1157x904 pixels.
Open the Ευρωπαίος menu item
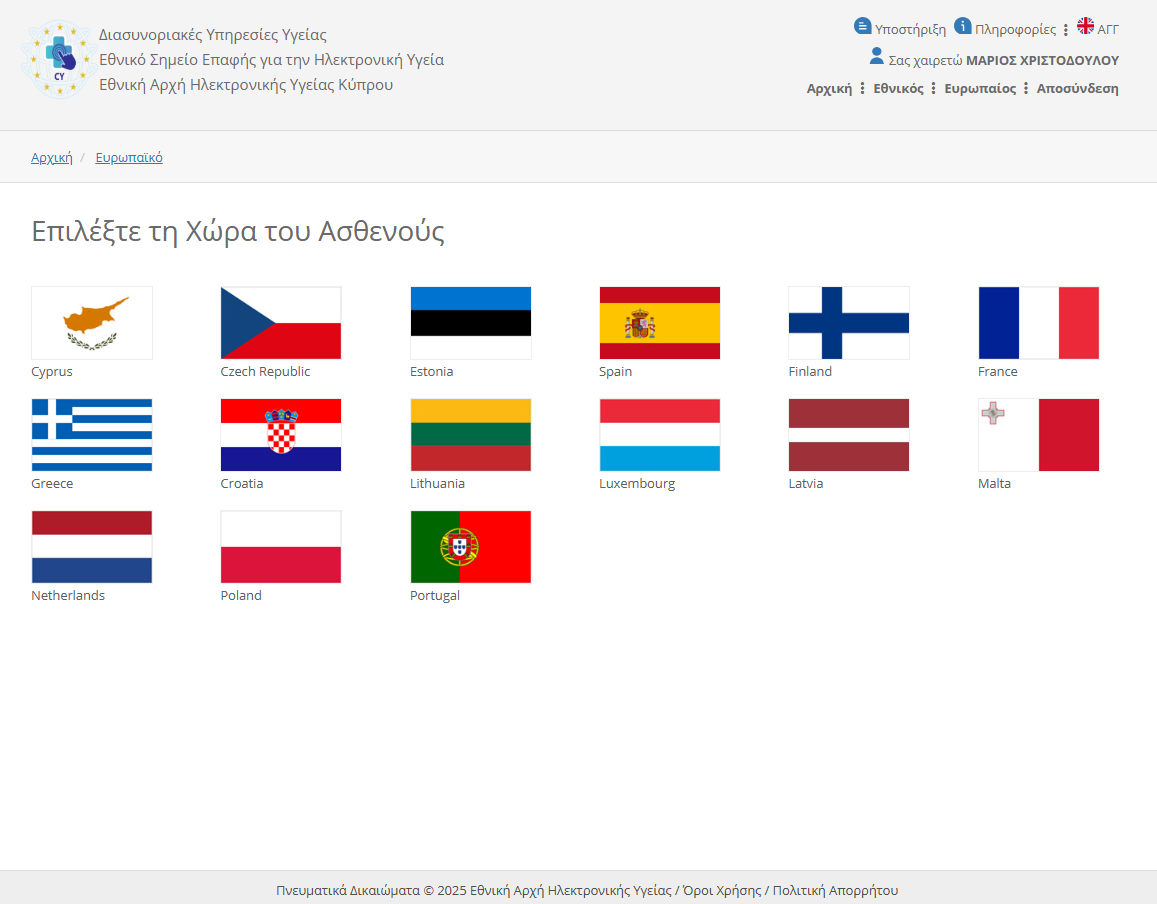coord(980,88)
